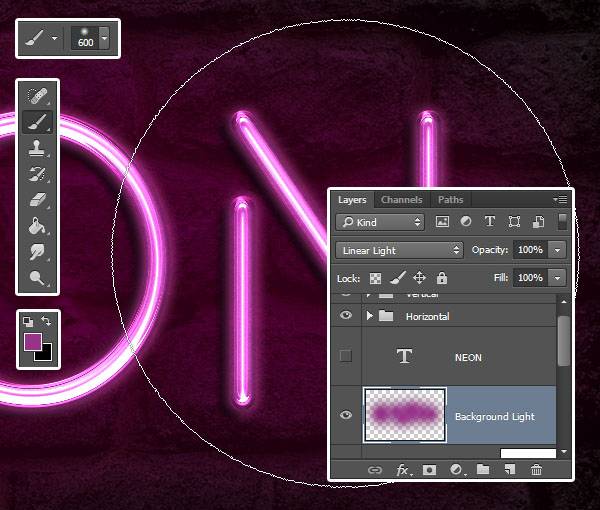Show the NEON text layer
This screenshot has width=600, height=510.
tap(346, 357)
